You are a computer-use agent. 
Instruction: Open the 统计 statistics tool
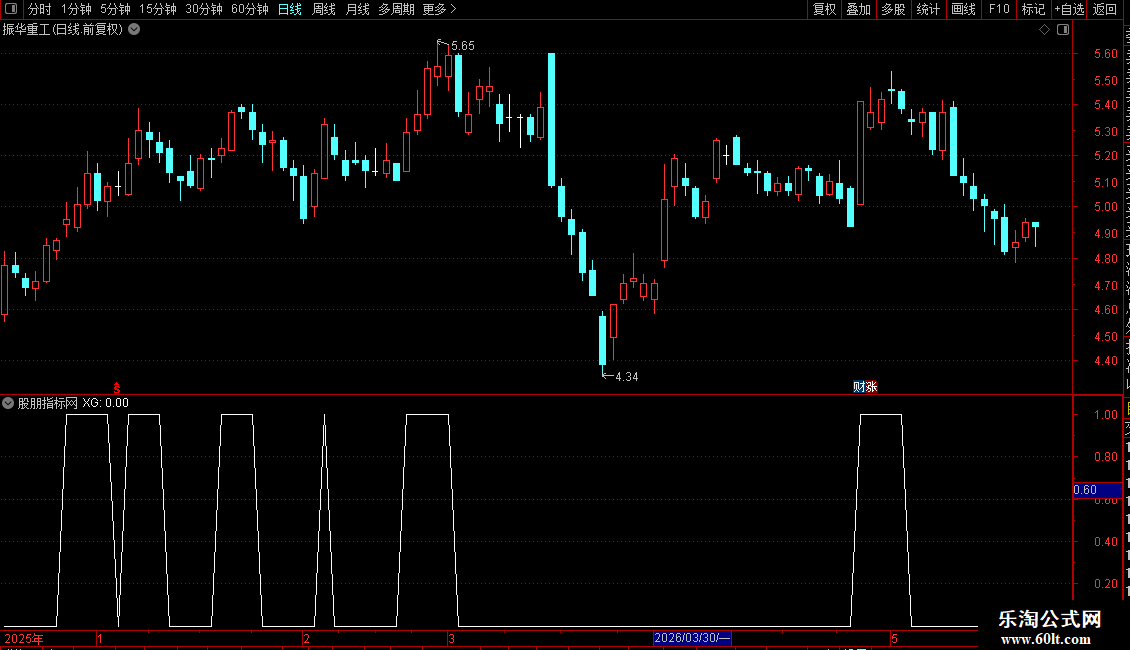tap(928, 9)
